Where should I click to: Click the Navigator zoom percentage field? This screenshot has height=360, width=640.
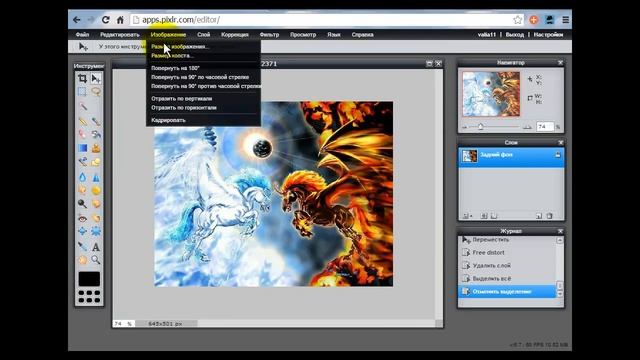[545, 127]
